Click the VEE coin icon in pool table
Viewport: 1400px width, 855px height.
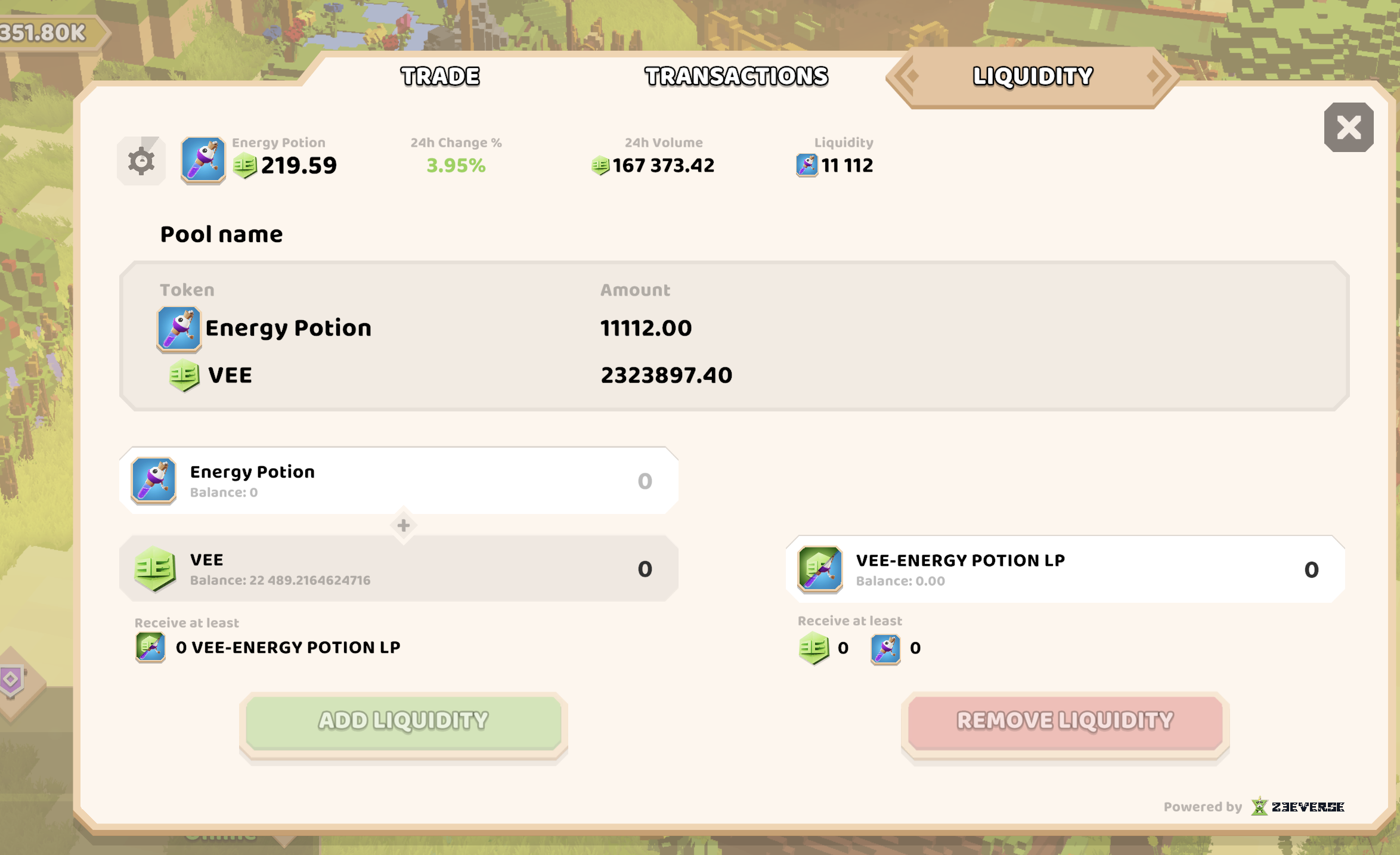[x=184, y=376]
